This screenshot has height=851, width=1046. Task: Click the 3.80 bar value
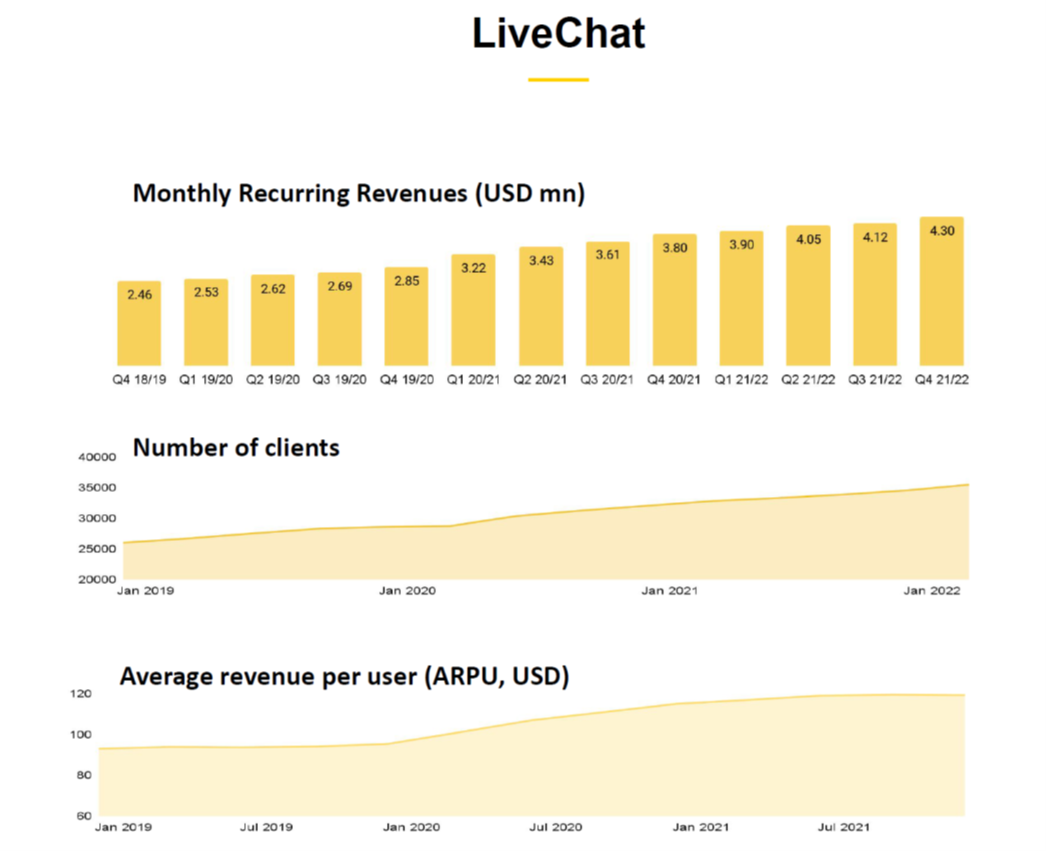point(674,248)
